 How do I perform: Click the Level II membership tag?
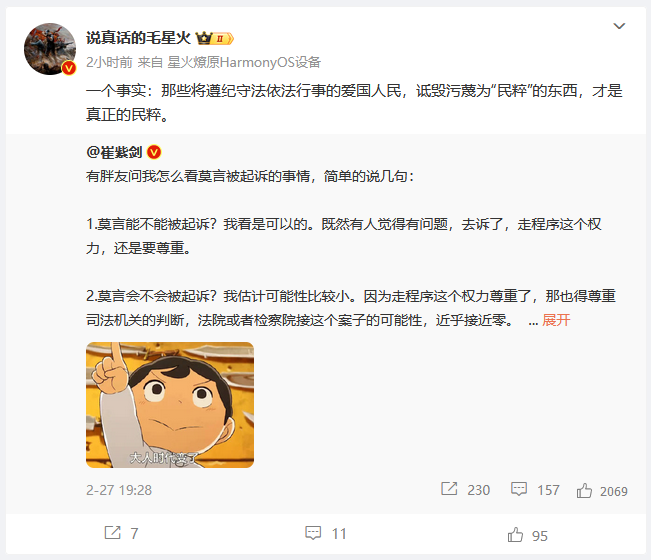[x=223, y=39]
